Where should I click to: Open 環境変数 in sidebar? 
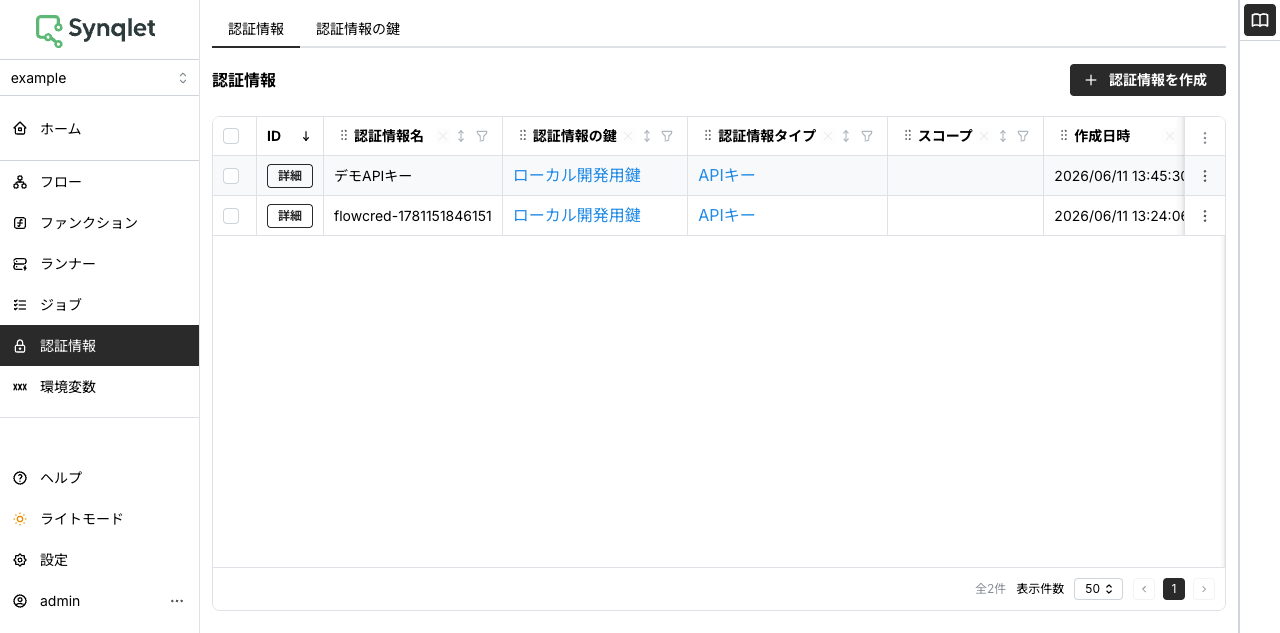click(x=100, y=387)
